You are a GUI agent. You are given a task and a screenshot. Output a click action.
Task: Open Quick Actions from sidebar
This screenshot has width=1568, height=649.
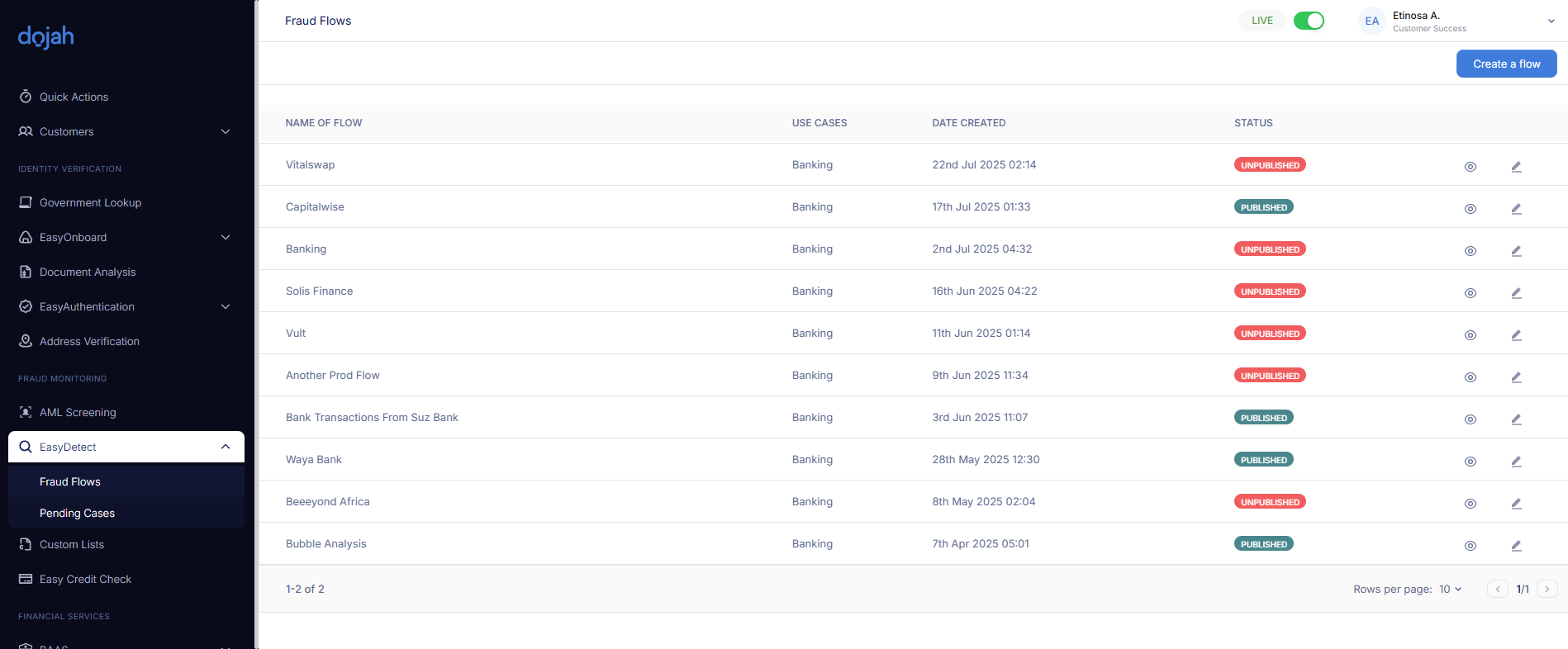(74, 97)
